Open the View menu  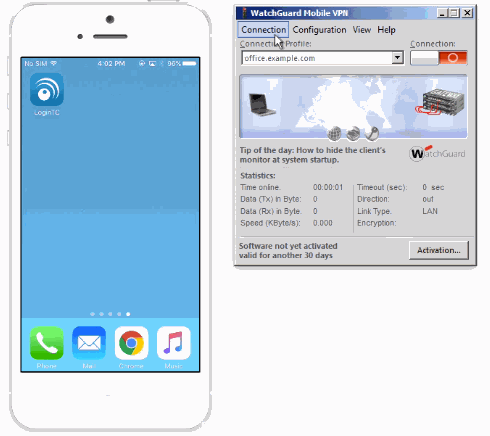tap(362, 30)
